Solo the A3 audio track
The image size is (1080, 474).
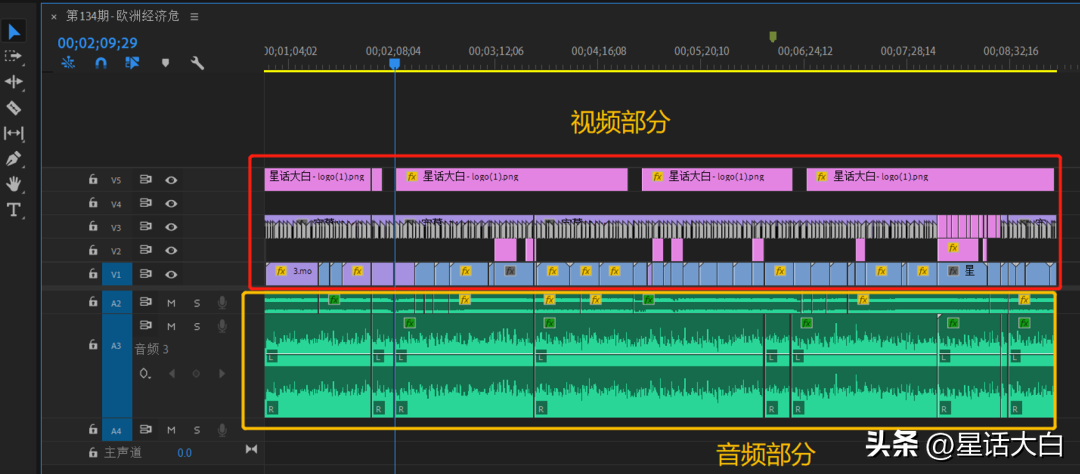(196, 326)
